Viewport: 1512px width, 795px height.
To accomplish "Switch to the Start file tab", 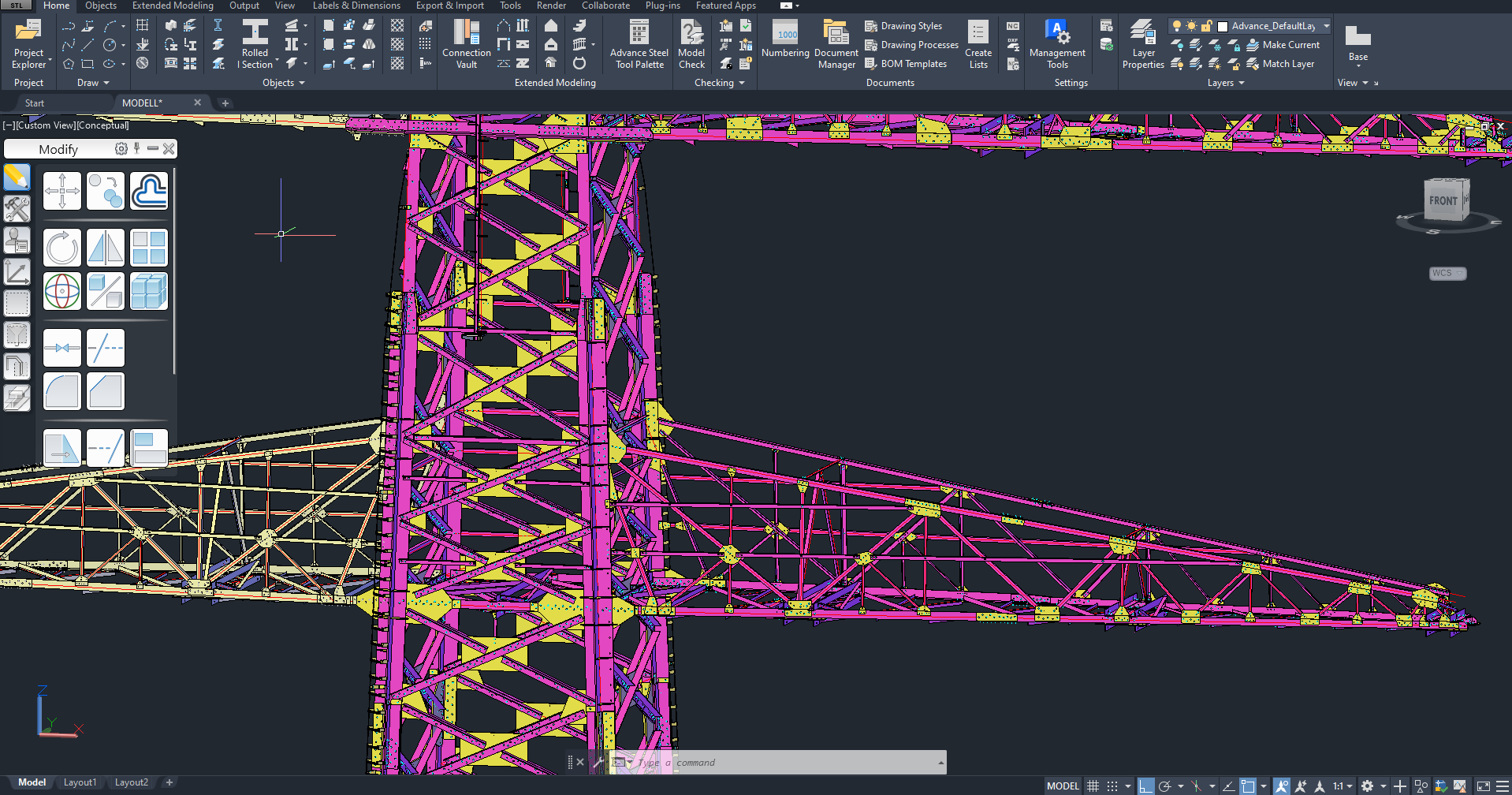I will pyautogui.click(x=35, y=103).
